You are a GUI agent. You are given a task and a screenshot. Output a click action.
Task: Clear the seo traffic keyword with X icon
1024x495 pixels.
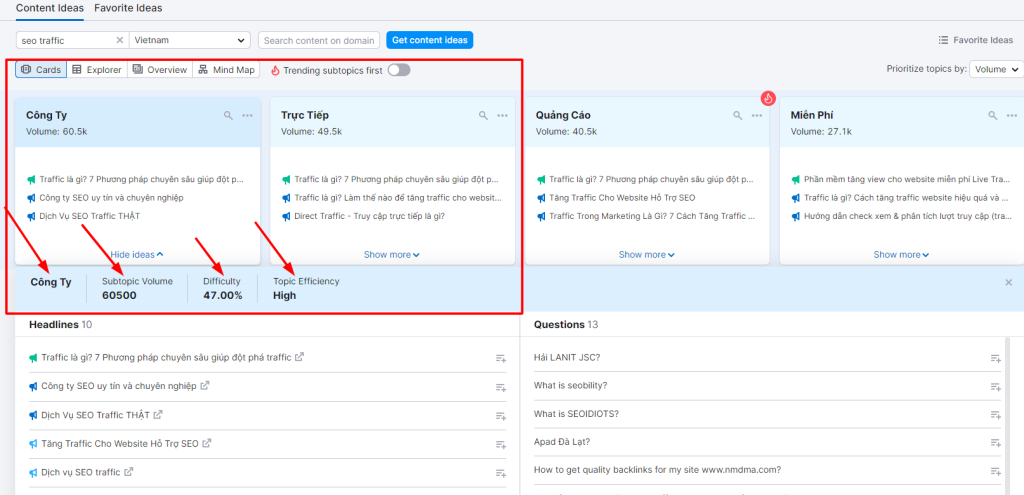point(120,41)
